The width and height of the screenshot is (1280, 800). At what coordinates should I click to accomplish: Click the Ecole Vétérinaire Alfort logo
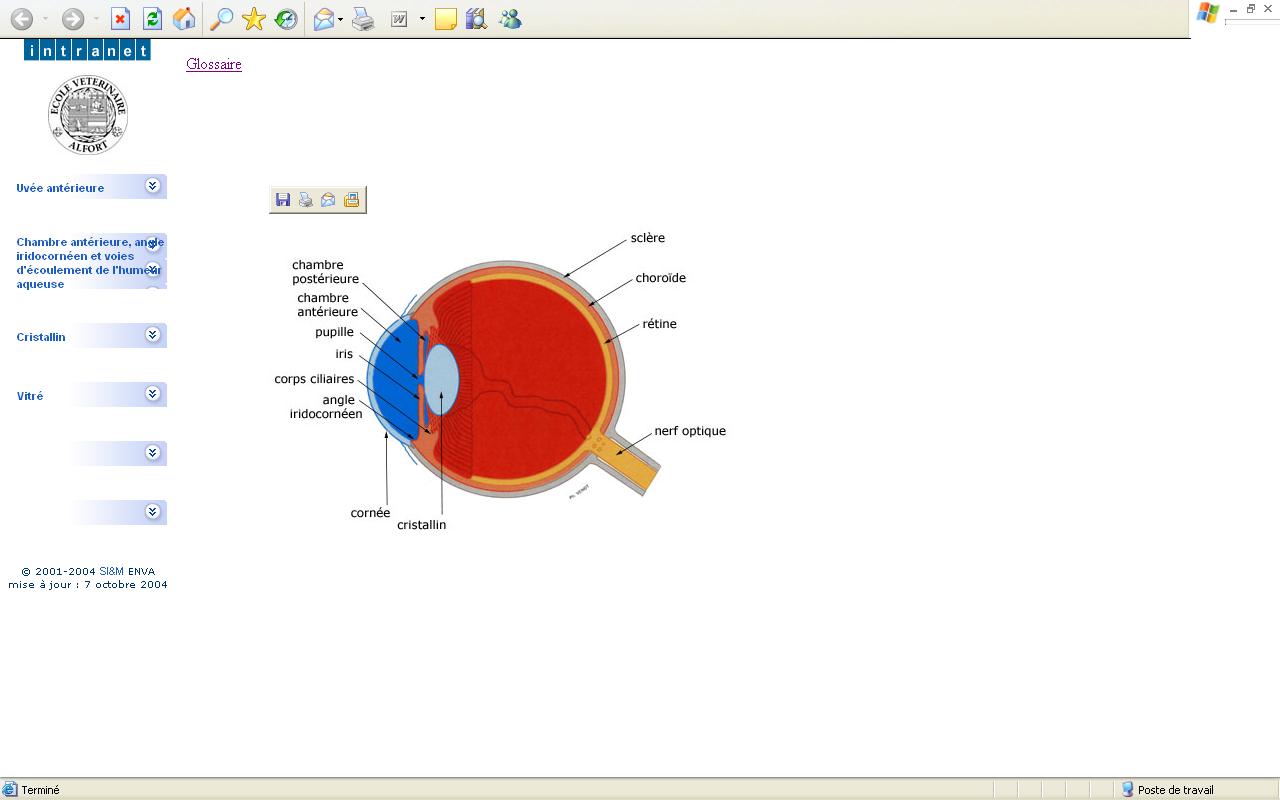pyautogui.click(x=88, y=115)
